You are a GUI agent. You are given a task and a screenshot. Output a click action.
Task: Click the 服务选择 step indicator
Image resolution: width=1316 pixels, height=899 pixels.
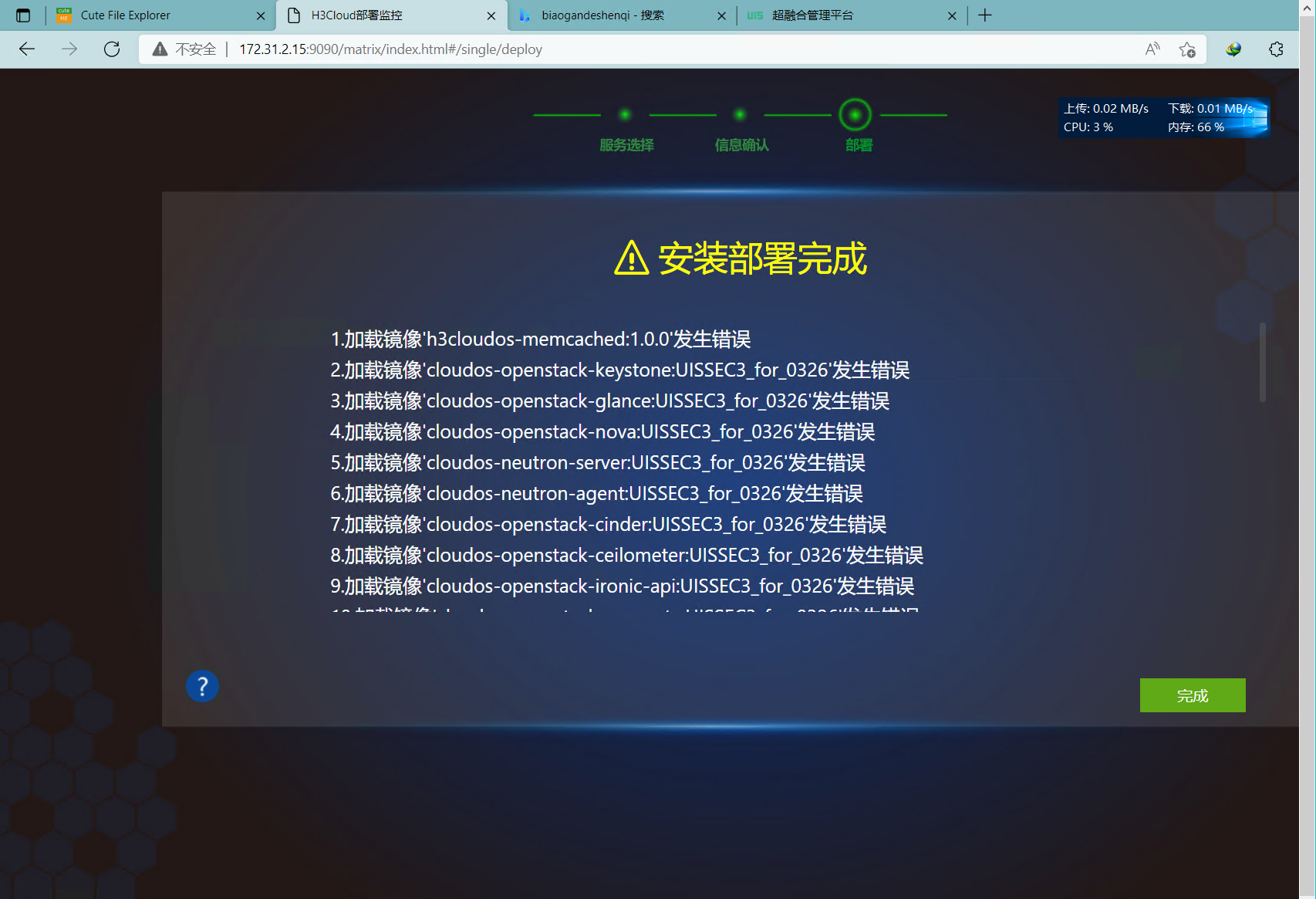(626, 145)
